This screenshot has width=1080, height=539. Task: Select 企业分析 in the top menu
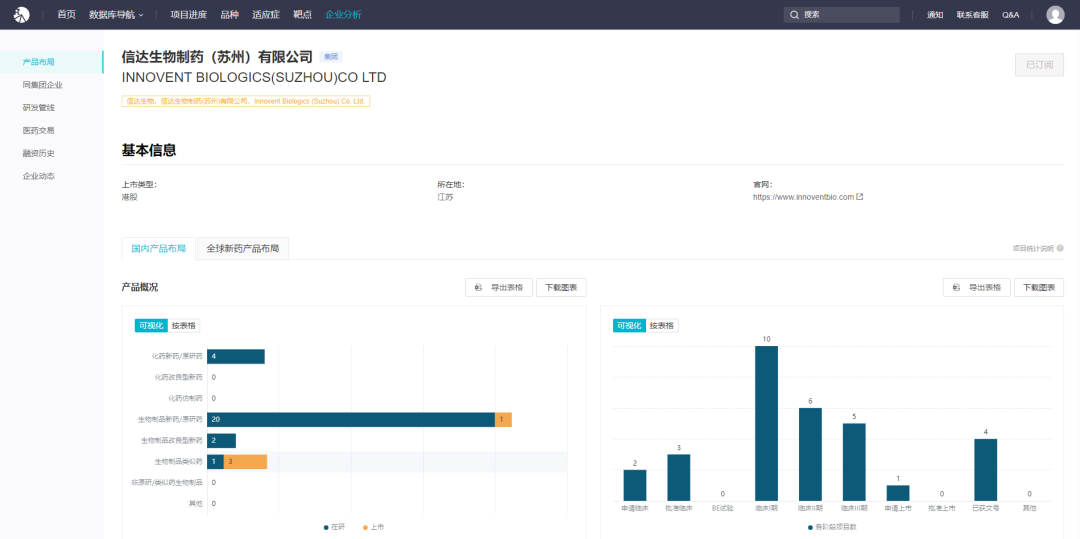tap(343, 14)
